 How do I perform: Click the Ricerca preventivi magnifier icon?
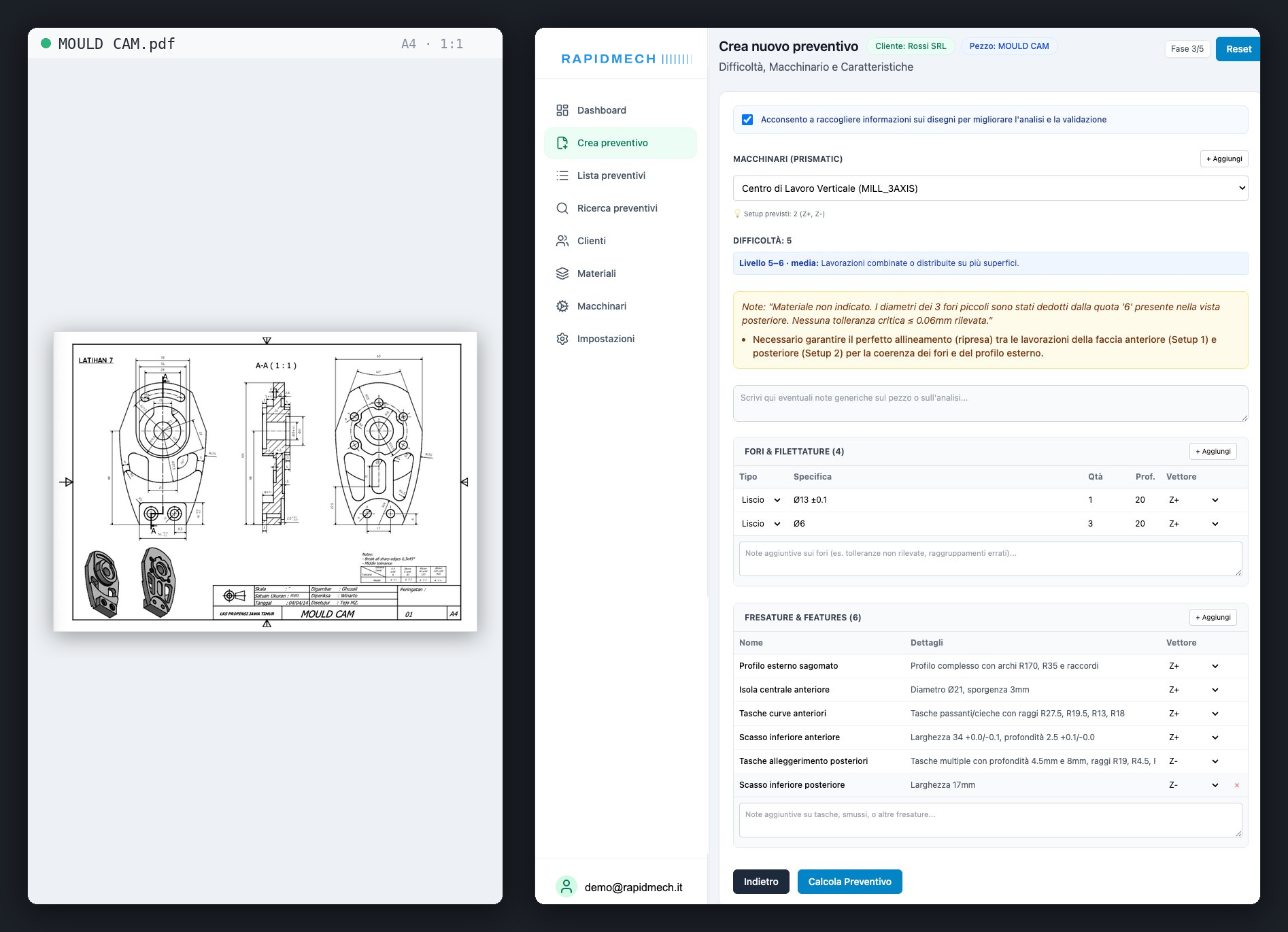[562, 208]
